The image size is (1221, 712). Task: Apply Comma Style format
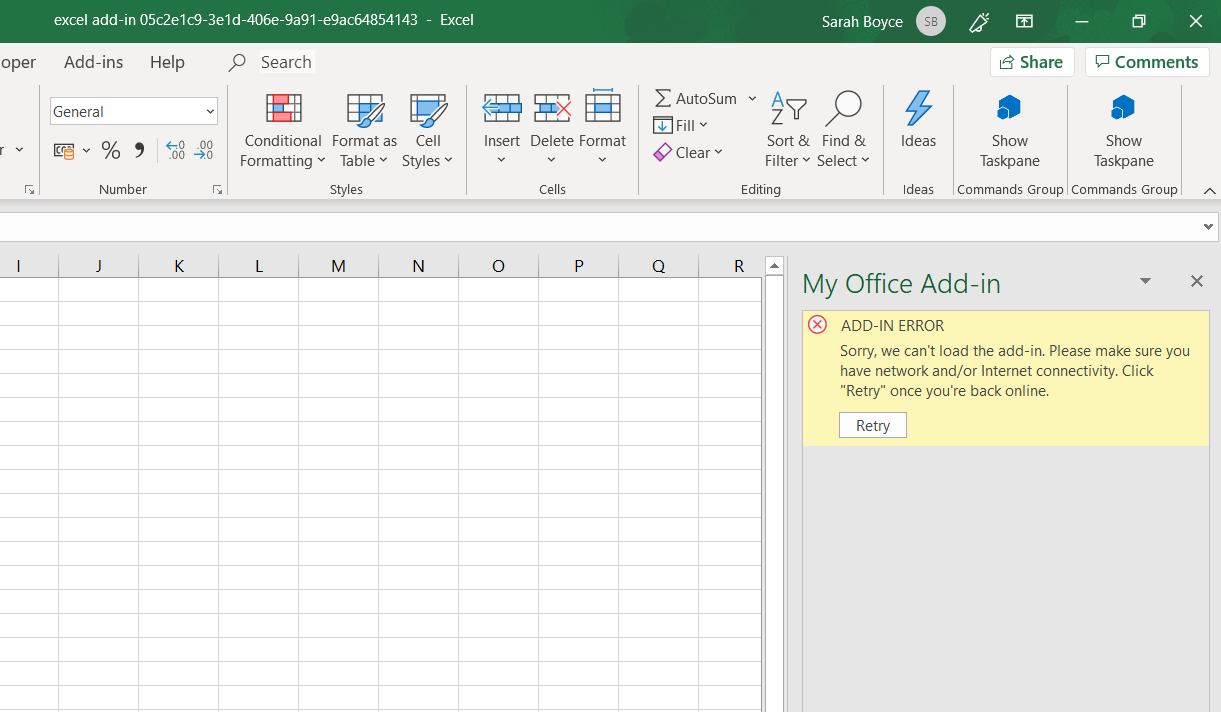click(x=139, y=151)
